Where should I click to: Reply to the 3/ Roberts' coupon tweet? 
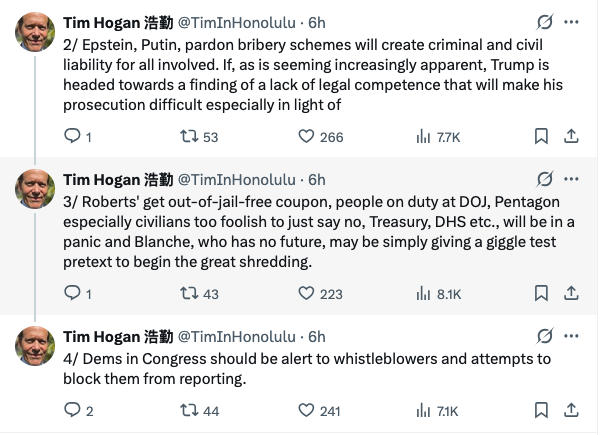click(71, 293)
